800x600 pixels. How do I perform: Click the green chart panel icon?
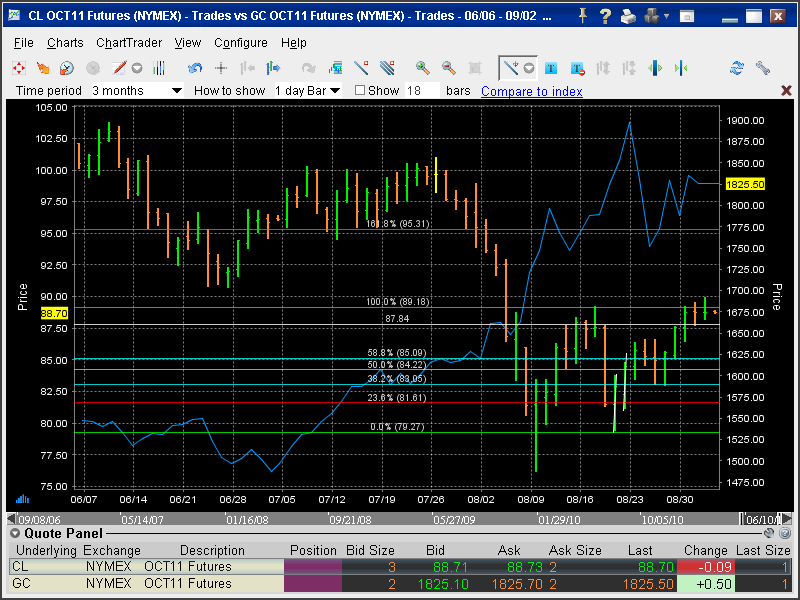pos(335,68)
